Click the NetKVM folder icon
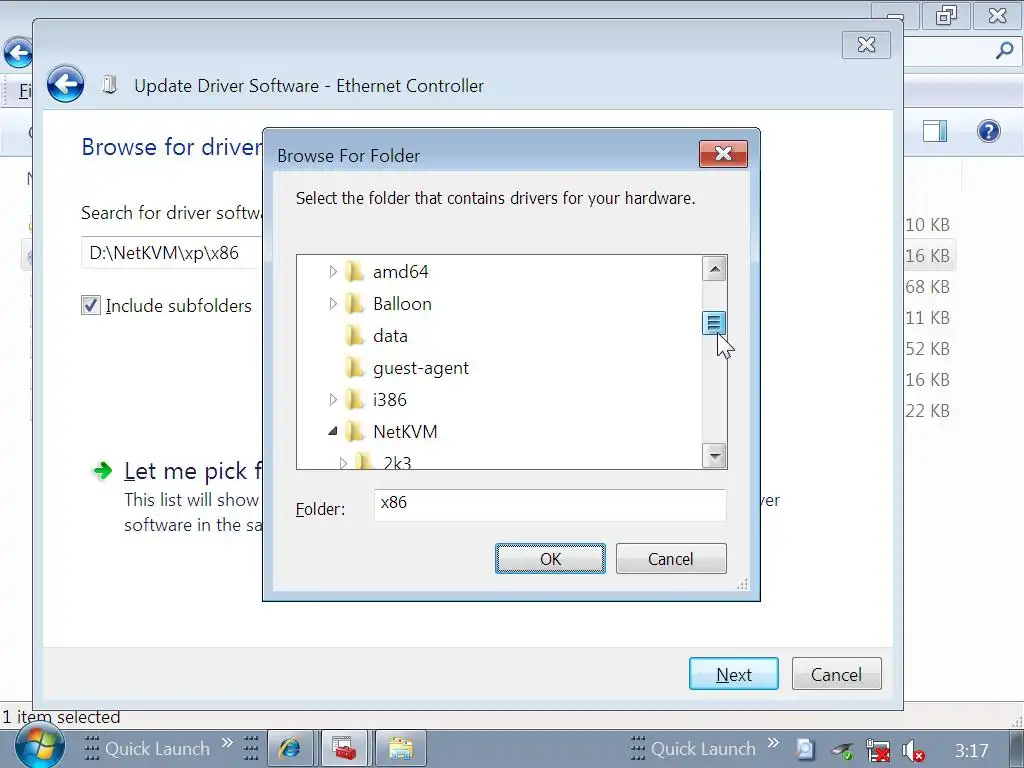The image size is (1024, 768). [x=354, y=432]
